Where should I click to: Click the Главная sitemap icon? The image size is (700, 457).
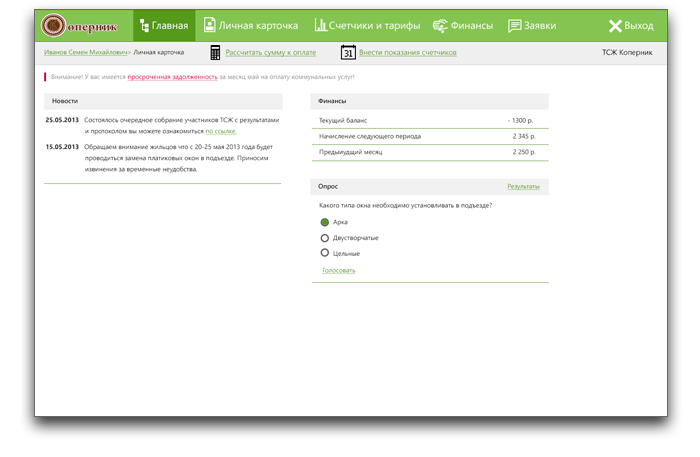point(145,26)
